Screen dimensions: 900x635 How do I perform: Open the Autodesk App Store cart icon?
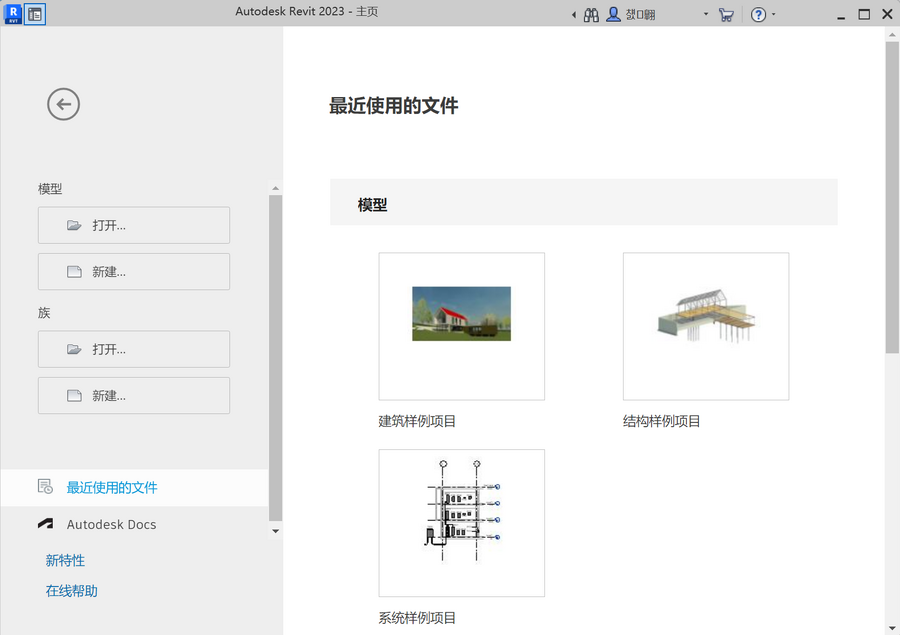[726, 15]
